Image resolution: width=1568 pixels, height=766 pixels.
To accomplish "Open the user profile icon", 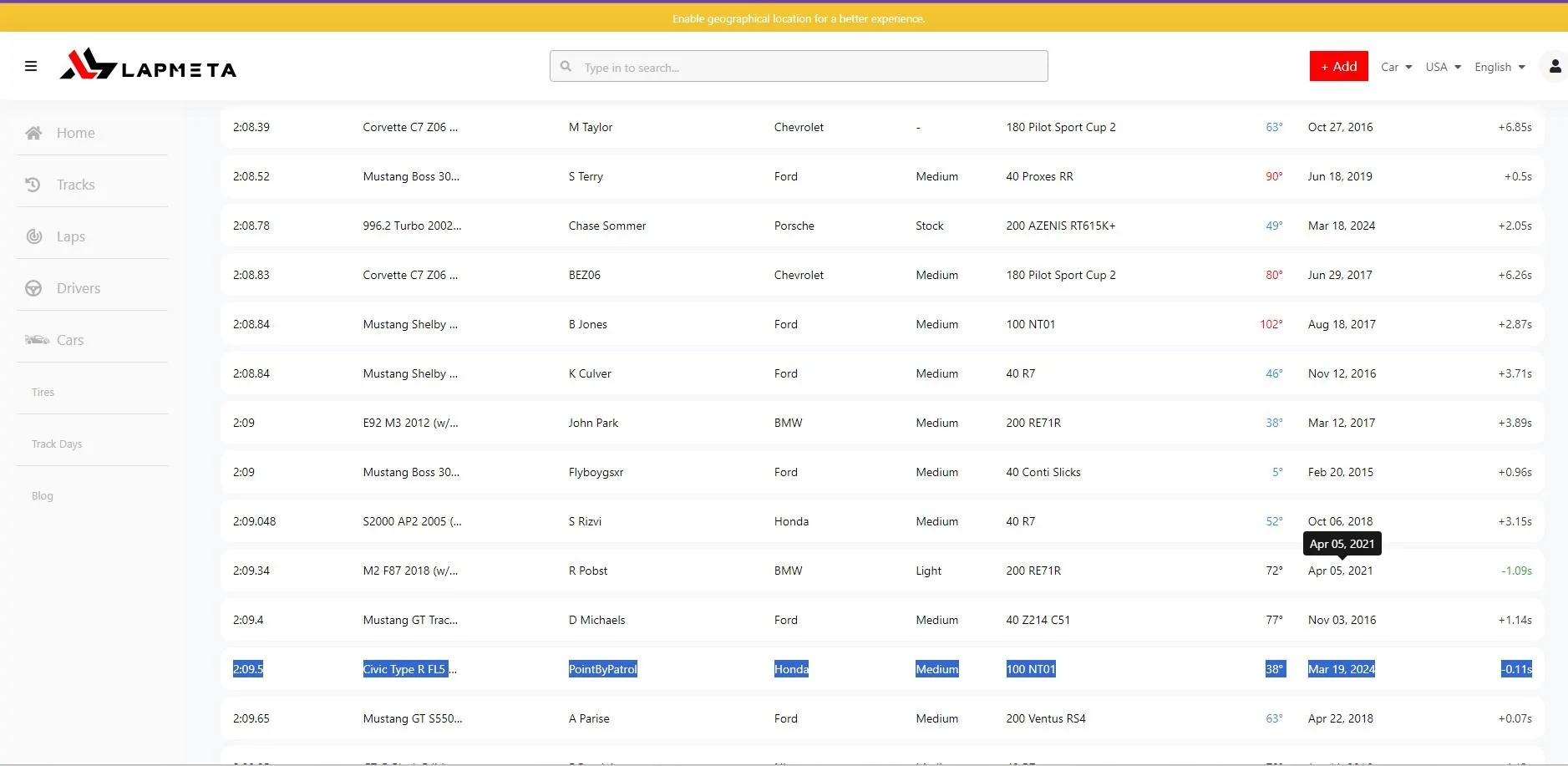I will [x=1555, y=67].
